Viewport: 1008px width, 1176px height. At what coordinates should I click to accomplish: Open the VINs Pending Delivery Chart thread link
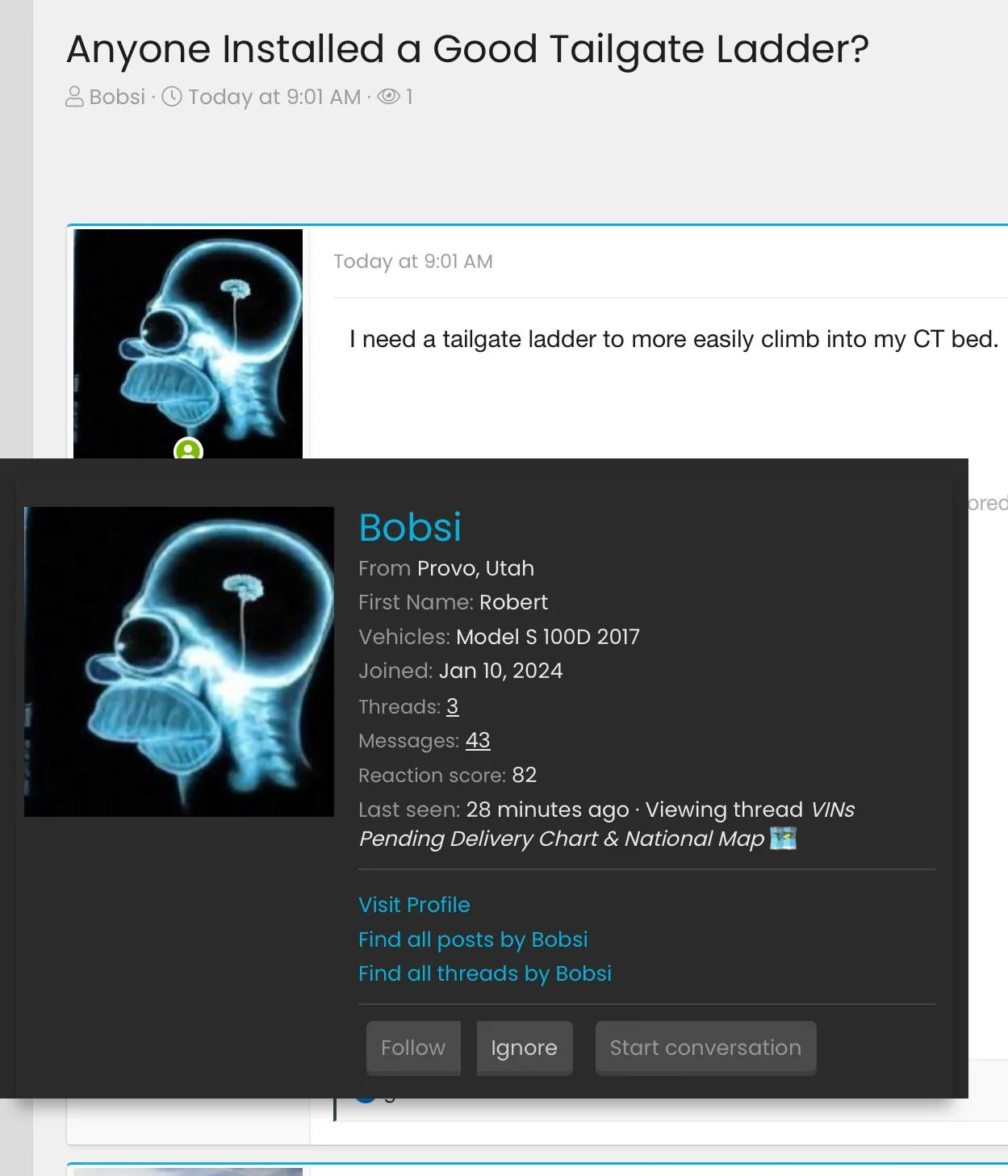[x=607, y=824]
